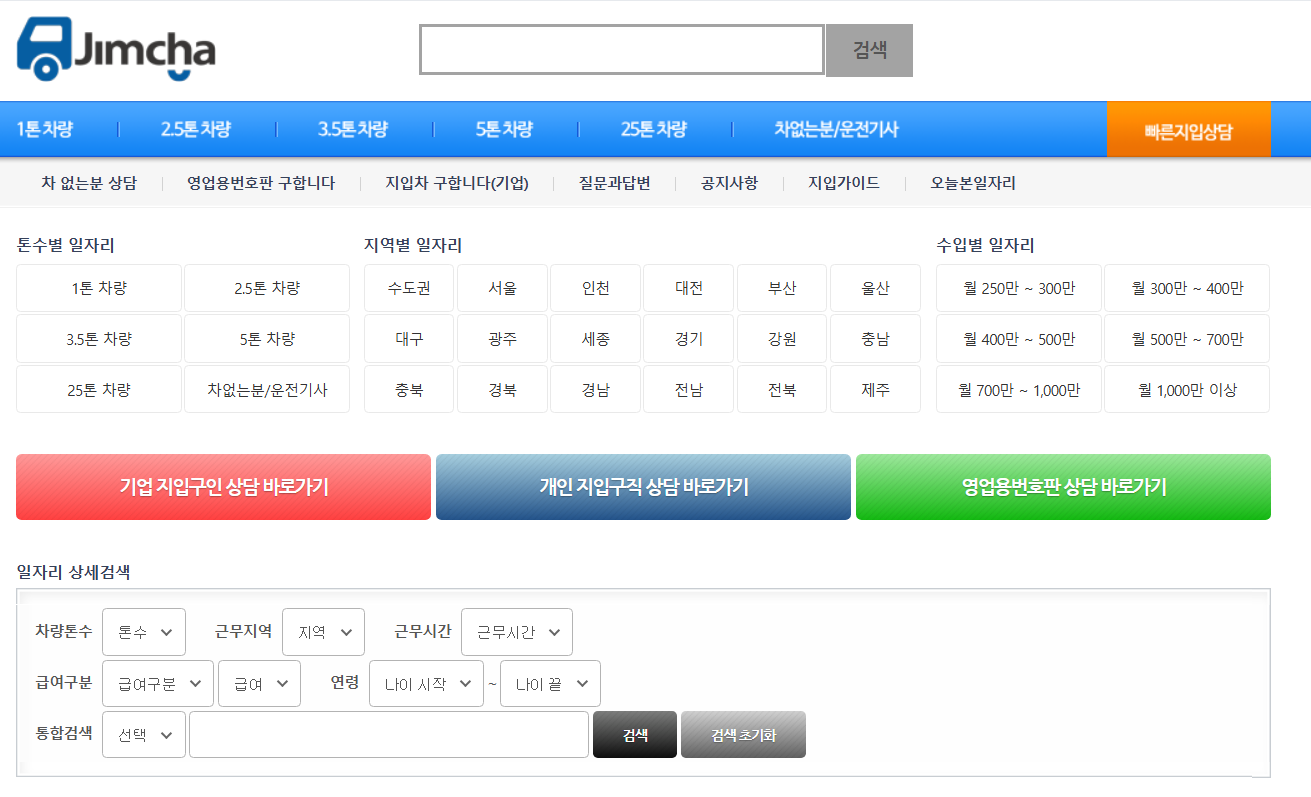Go to 차 없는분 상담 submenu
The height and width of the screenshot is (797, 1311).
coord(89,183)
